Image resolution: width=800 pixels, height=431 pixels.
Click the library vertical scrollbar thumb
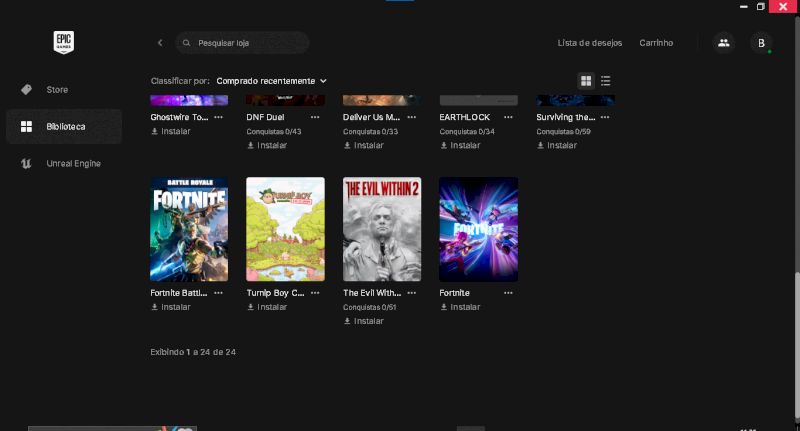[796, 345]
